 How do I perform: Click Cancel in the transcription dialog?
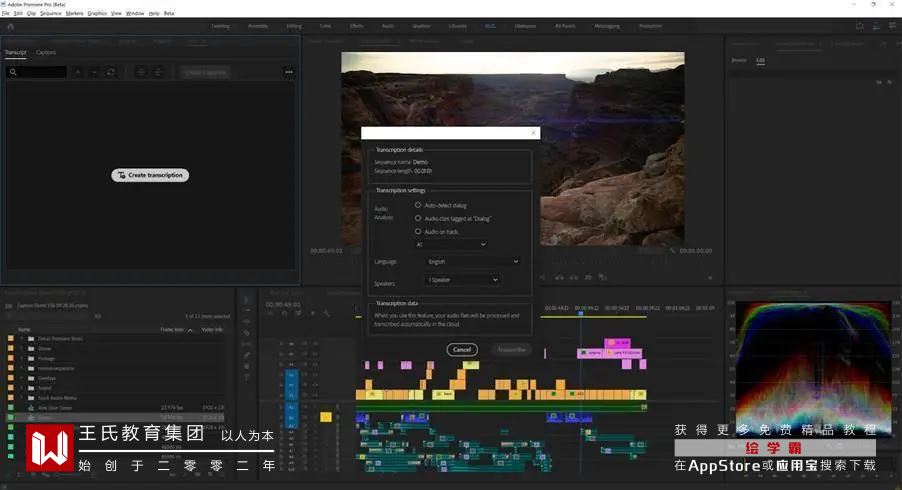pos(462,349)
